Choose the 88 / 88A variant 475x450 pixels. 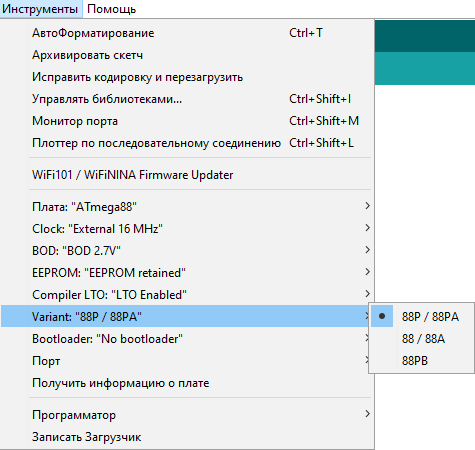[422, 338]
